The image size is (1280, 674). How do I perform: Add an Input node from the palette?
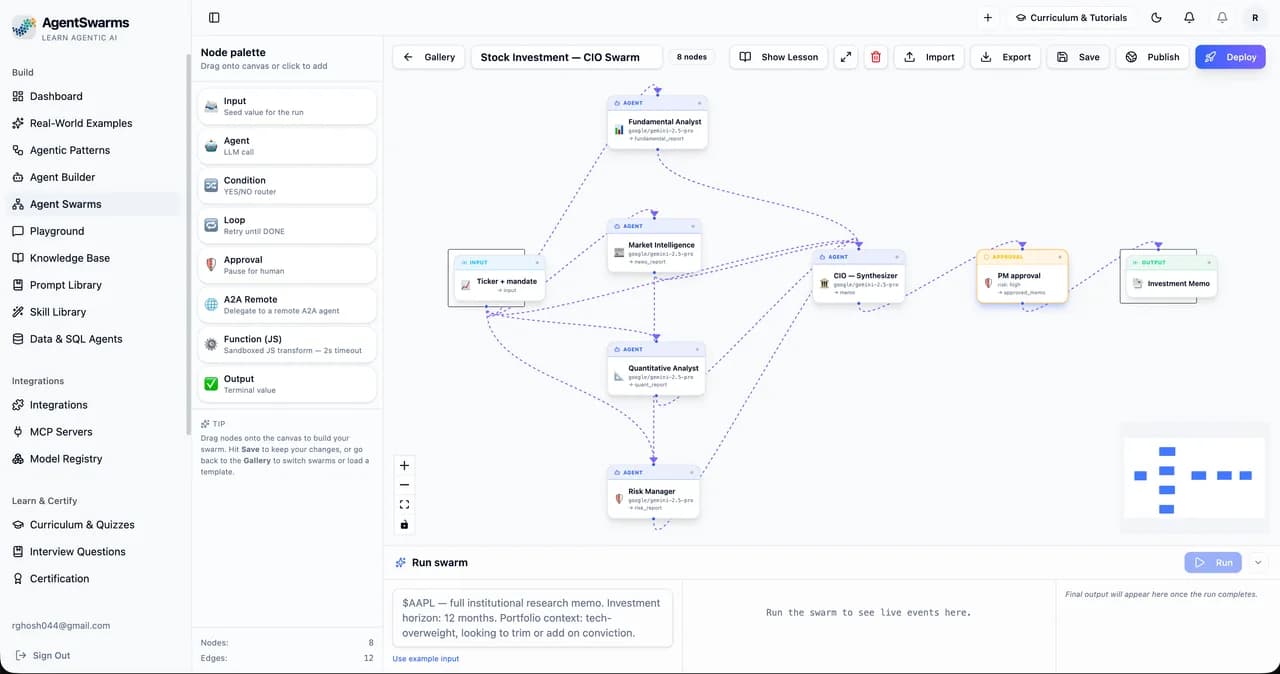(287, 106)
